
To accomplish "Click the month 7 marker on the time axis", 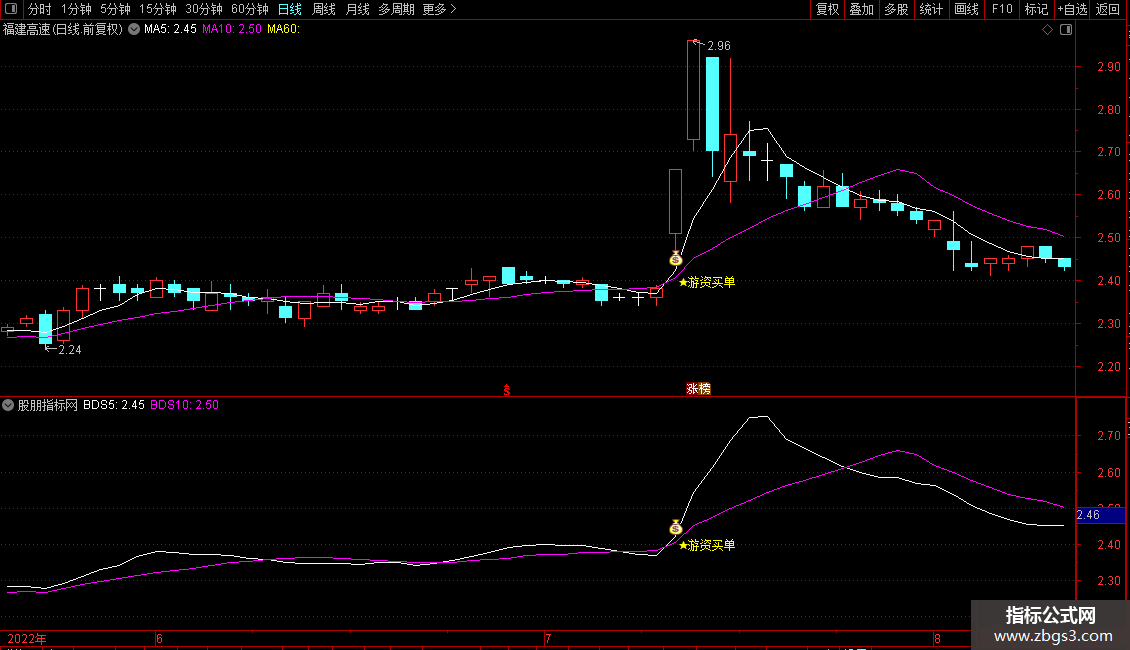I will (548, 638).
